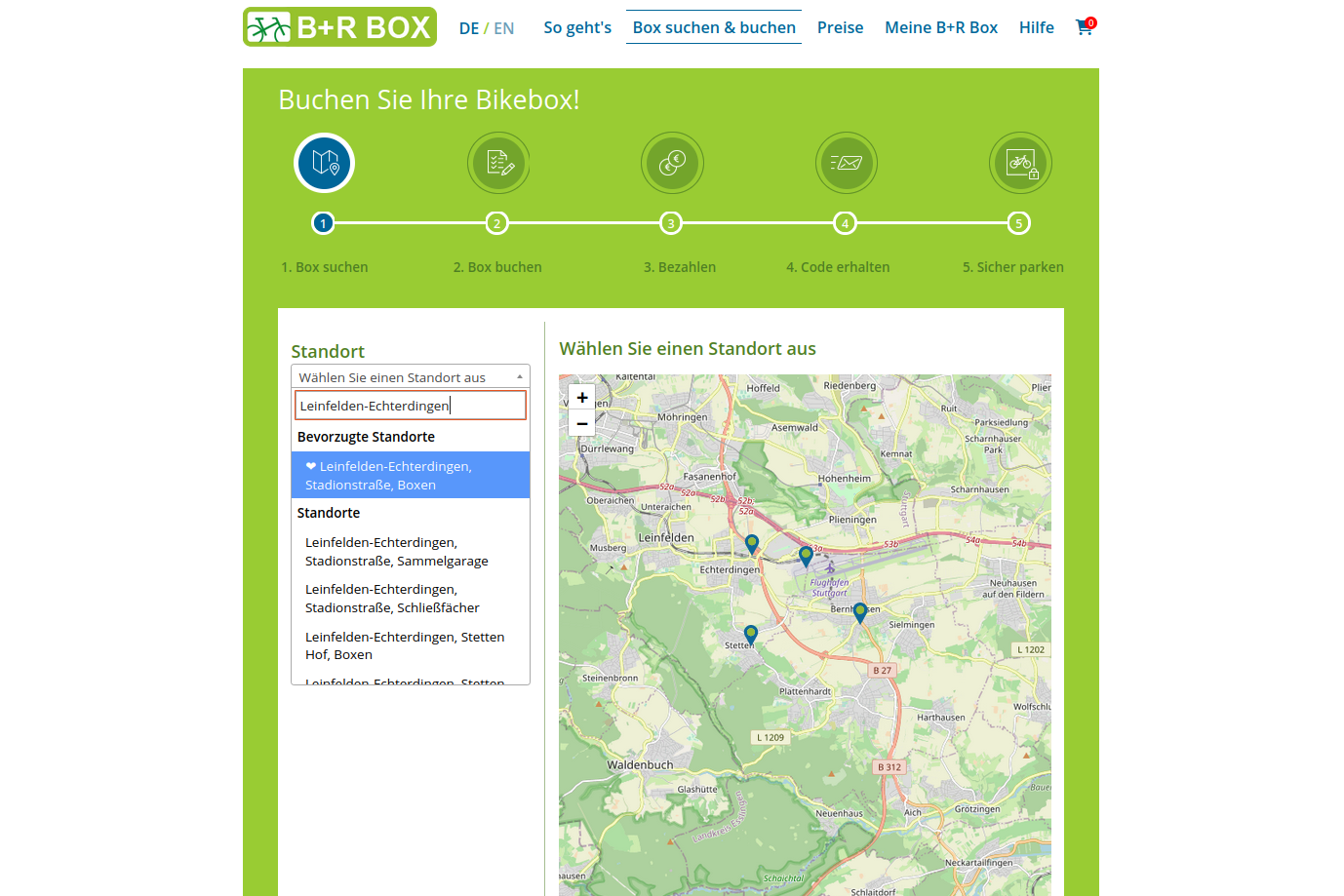Viewport: 1344px width, 896px height.
Task: Click the Standorte group header
Action: [329, 513]
